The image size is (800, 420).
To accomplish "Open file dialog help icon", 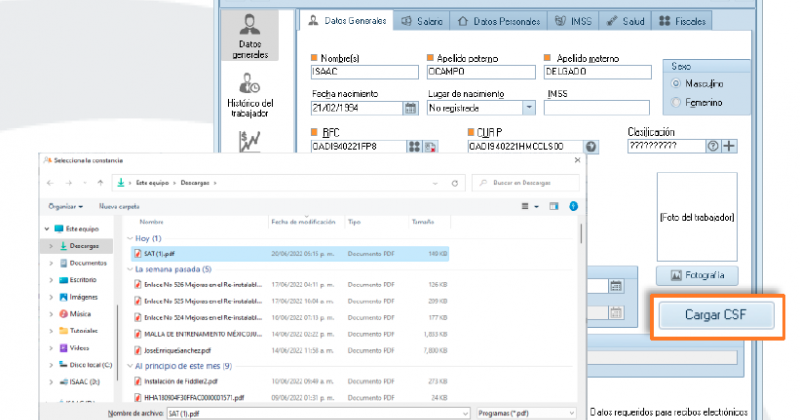I will (573, 206).
